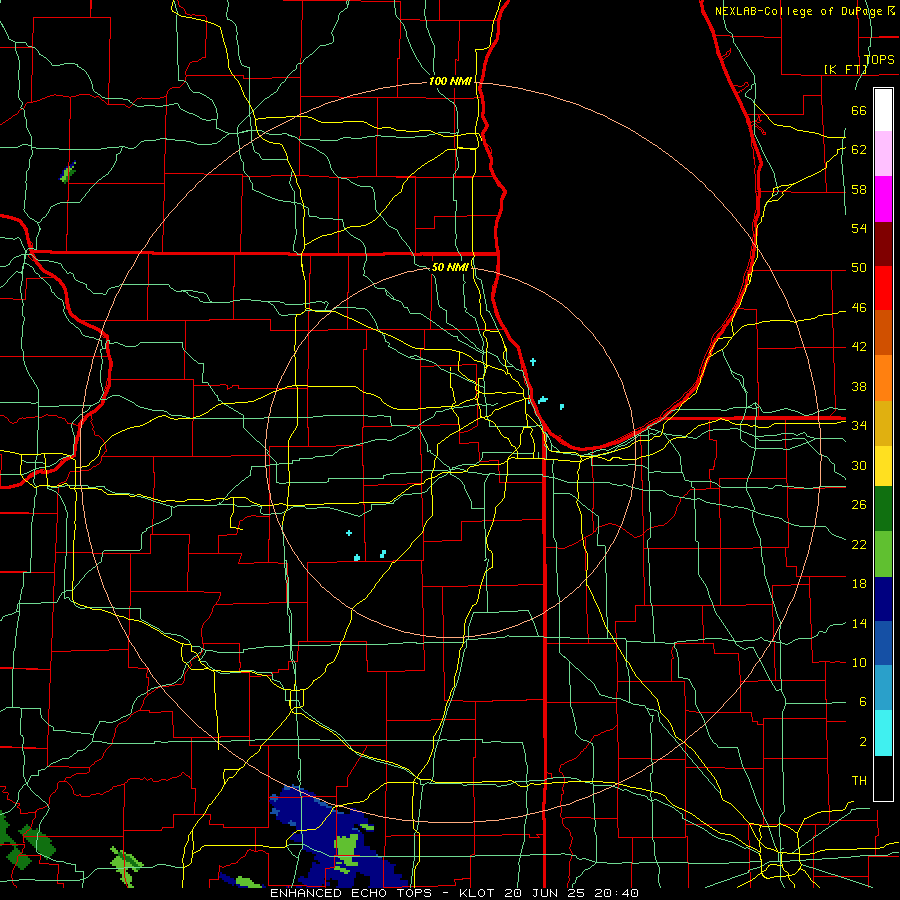Click the legend value 30
This screenshot has height=900, width=900.
tap(859, 465)
